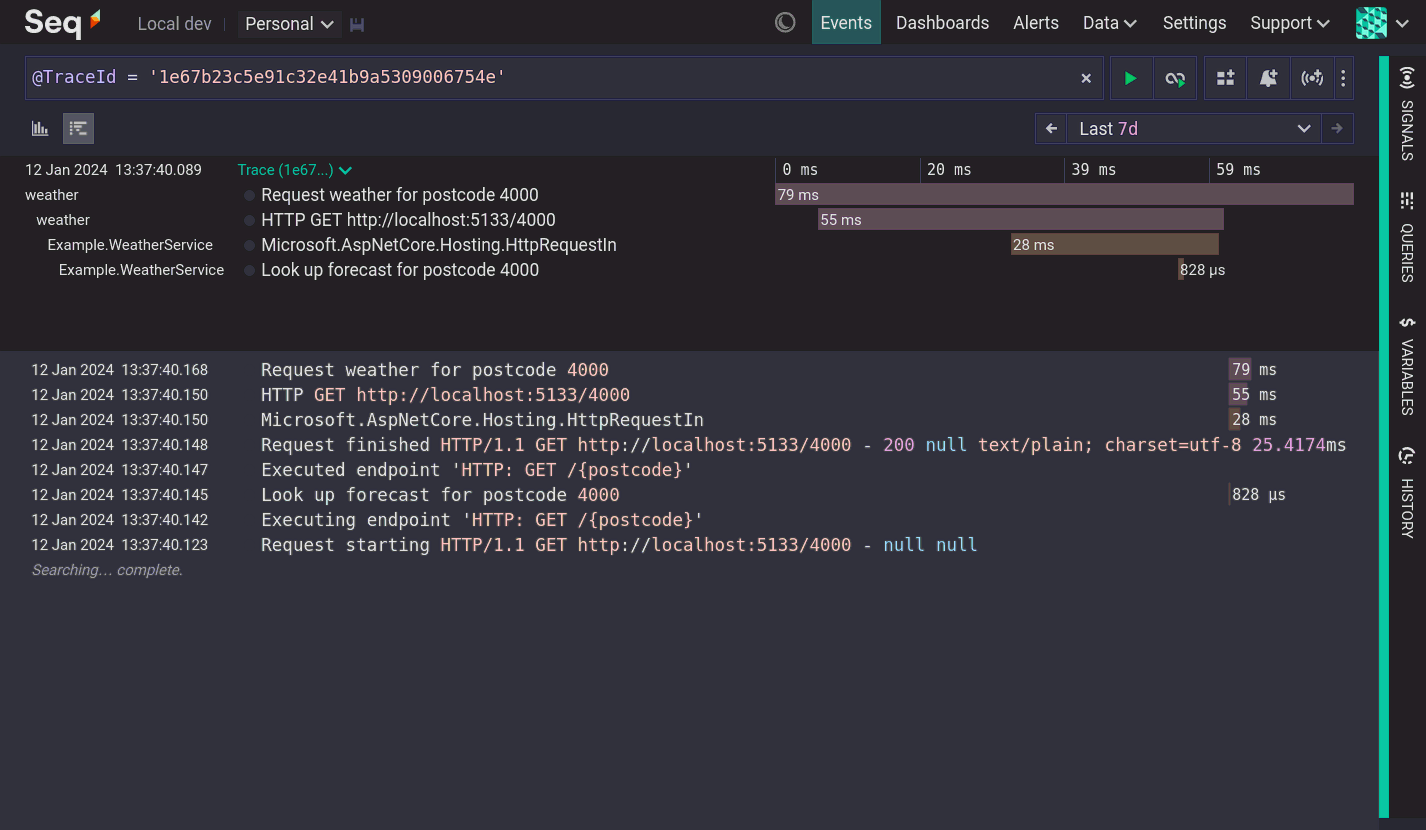Image resolution: width=1426 pixels, height=830 pixels.
Task: Toggle the trace timeline view button
Action: tap(78, 128)
